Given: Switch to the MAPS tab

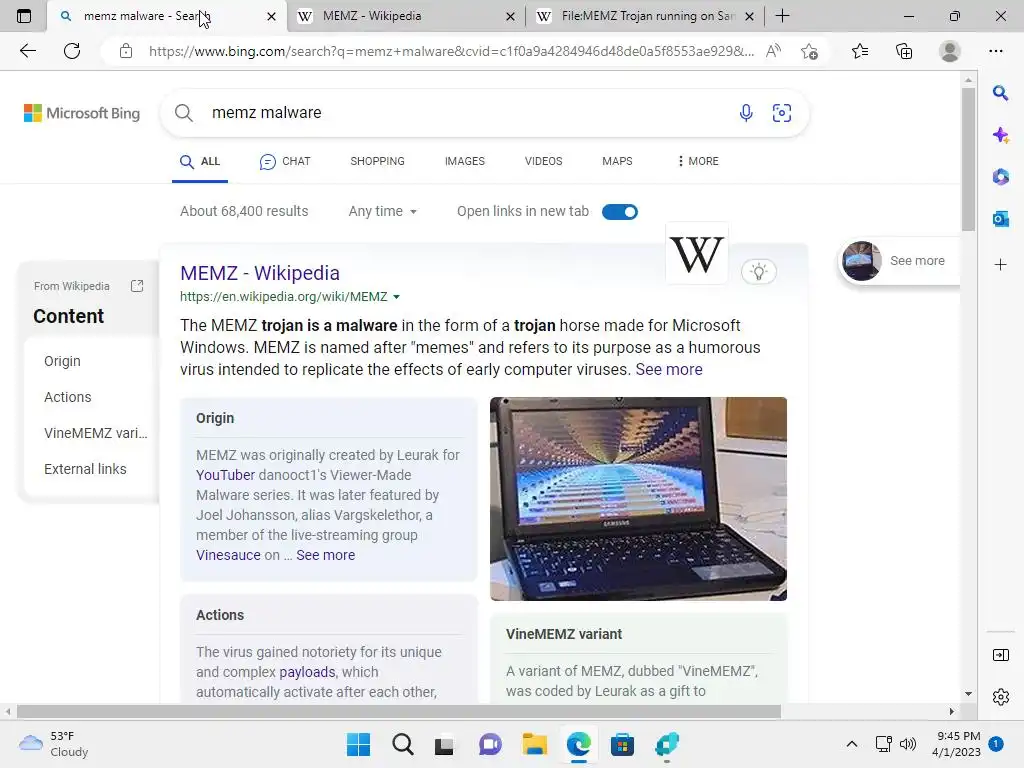Looking at the screenshot, I should 617,161.
